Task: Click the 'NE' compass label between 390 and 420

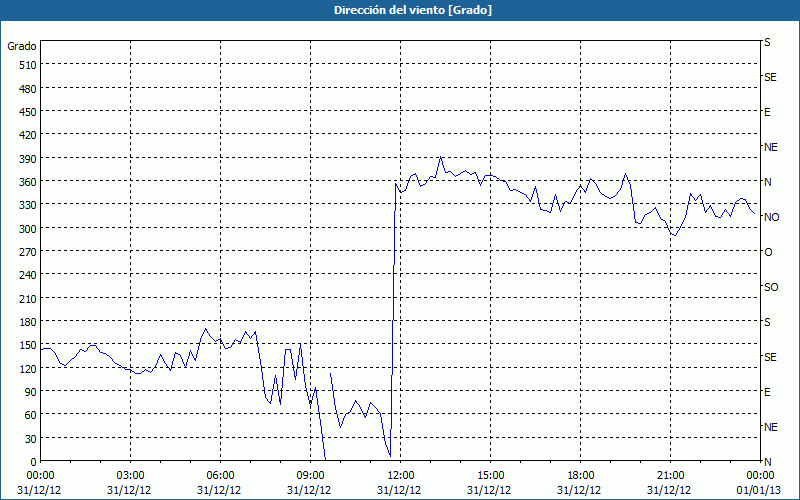Action: (770, 147)
